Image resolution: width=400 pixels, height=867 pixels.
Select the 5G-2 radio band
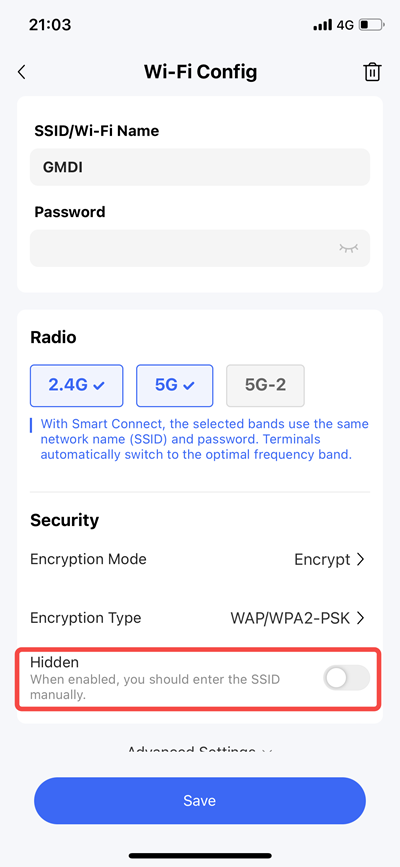(266, 385)
